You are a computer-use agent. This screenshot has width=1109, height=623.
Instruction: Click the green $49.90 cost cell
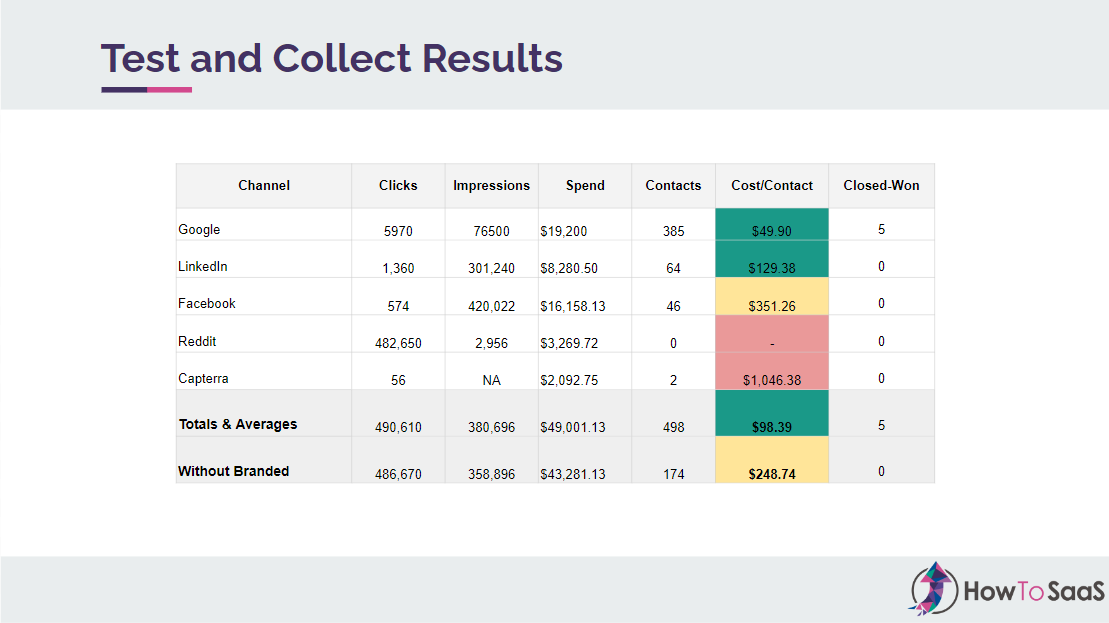coord(772,226)
